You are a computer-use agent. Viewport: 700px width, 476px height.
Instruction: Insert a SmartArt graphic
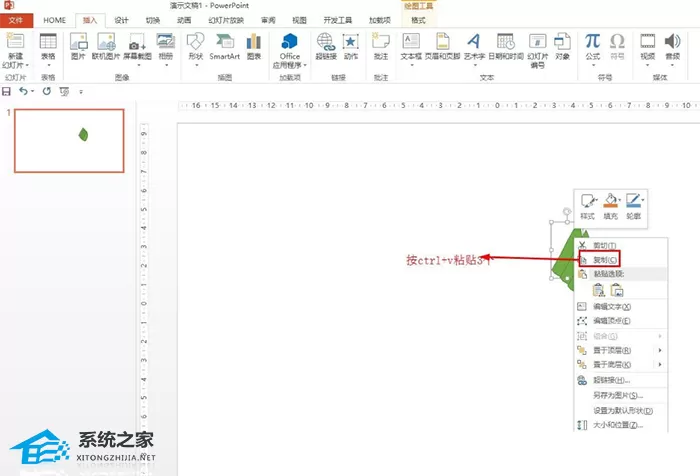point(225,47)
